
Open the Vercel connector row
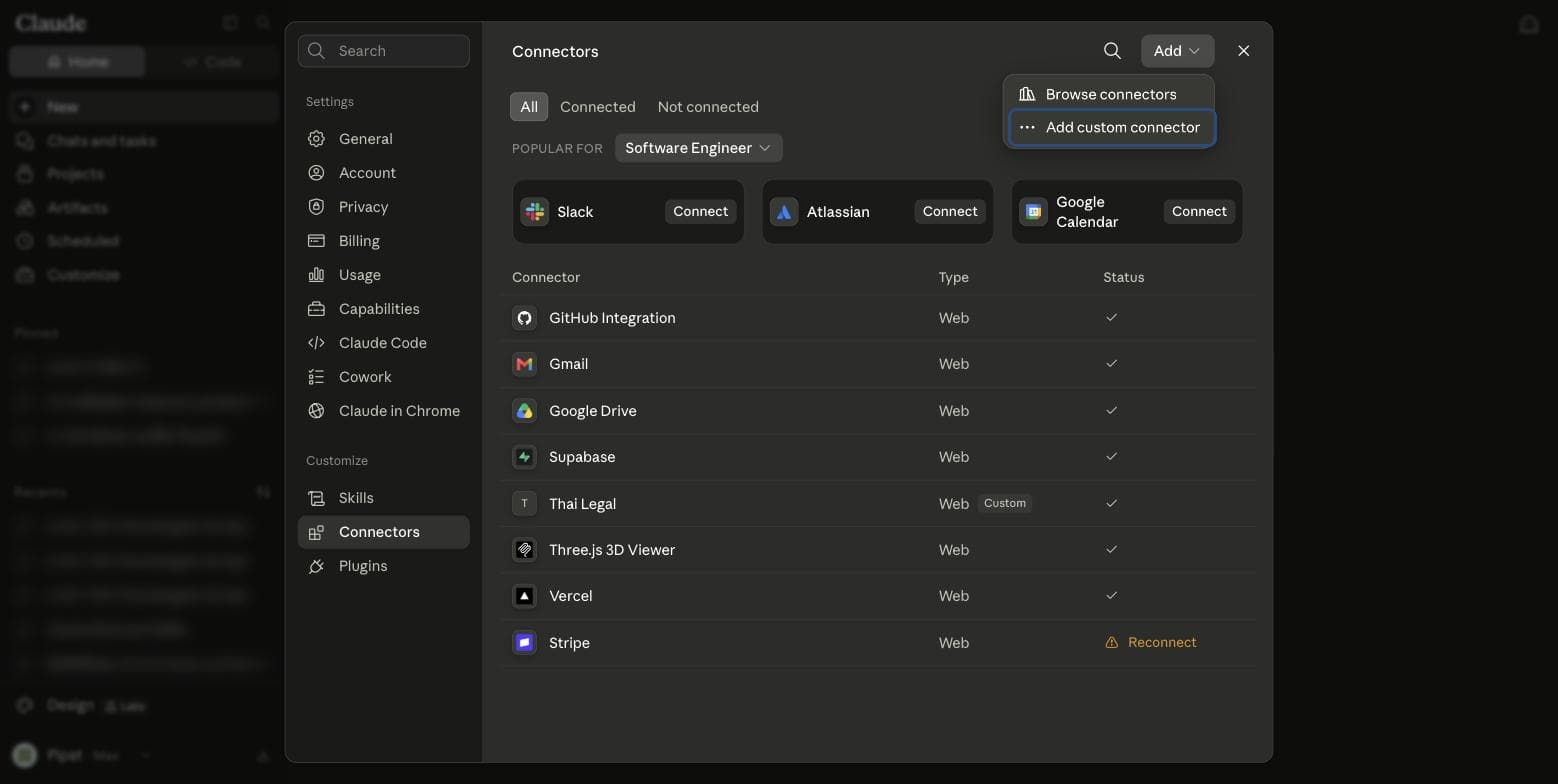pos(878,596)
